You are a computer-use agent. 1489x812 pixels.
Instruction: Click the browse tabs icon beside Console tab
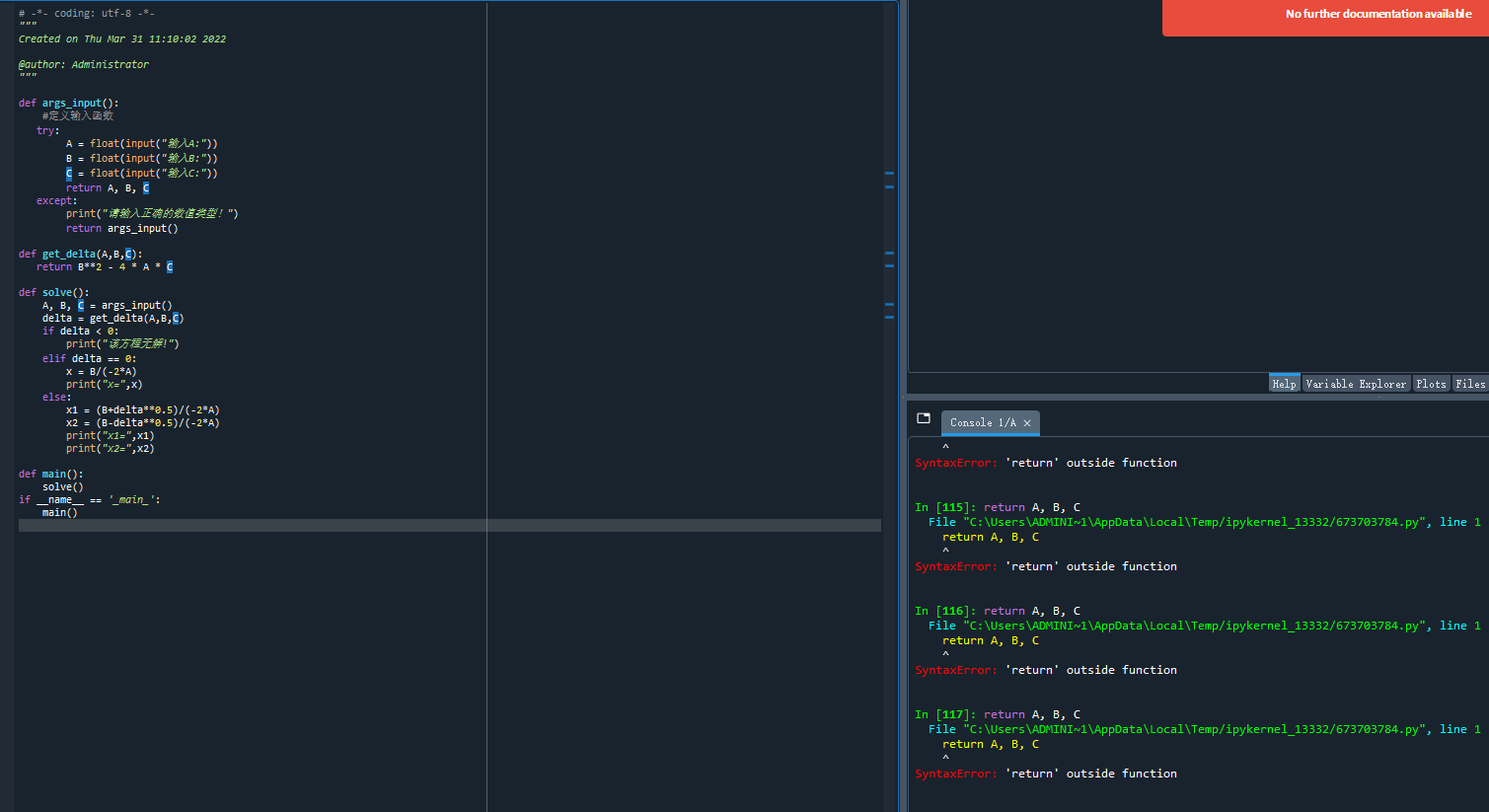(x=924, y=418)
